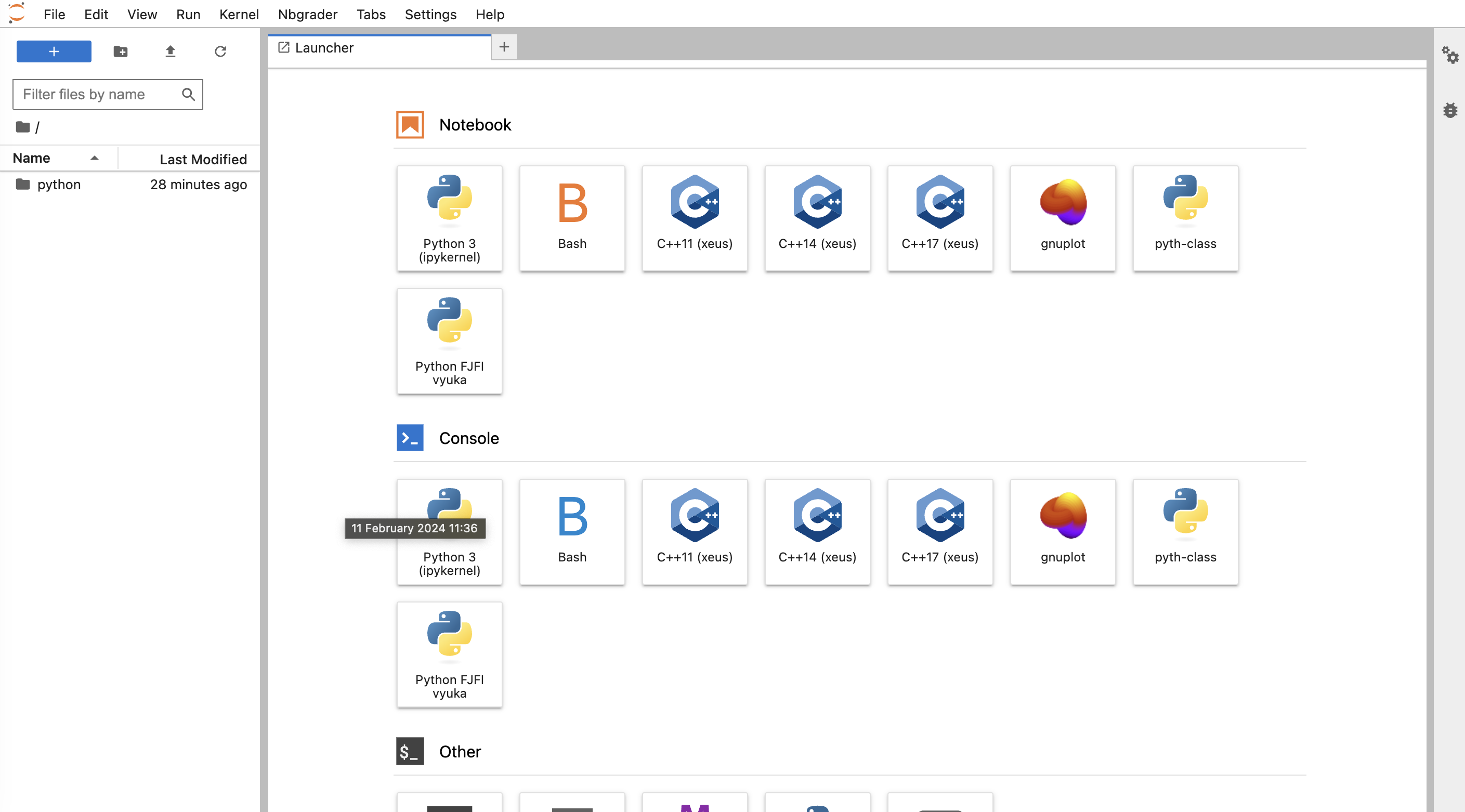This screenshot has width=1465, height=812.
Task: Click the refresh directory button
Action: 219,51
